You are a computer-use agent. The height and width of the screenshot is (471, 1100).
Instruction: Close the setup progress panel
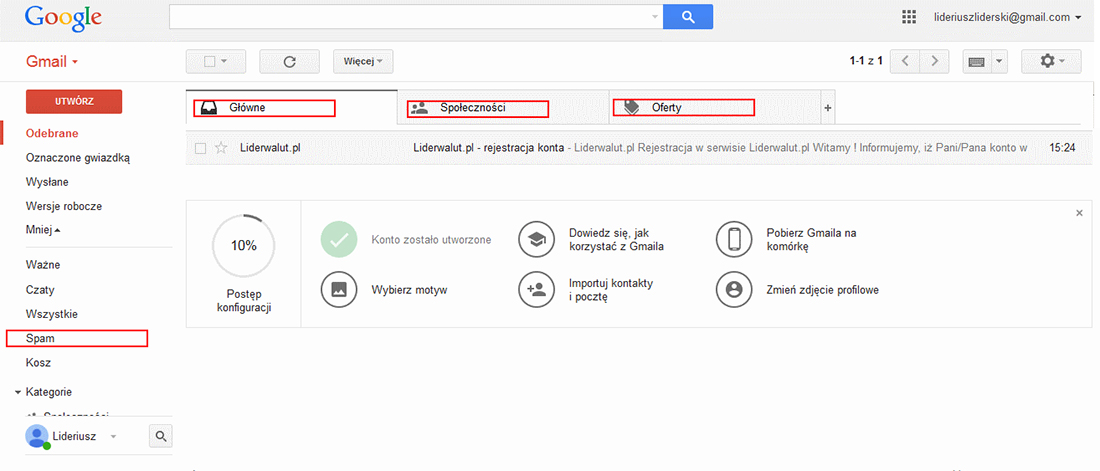tap(1079, 213)
